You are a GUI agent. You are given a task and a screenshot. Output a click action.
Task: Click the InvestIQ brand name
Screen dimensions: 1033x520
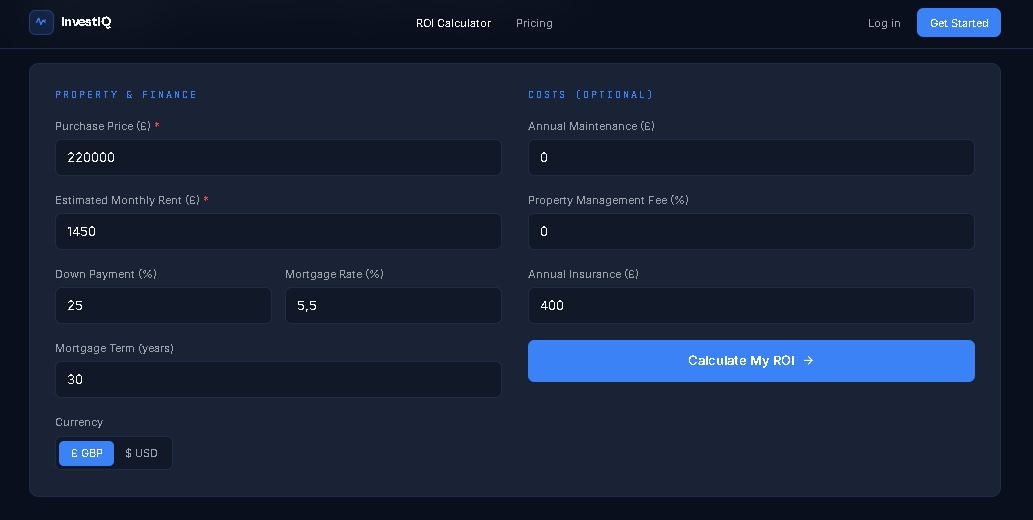[x=86, y=22]
